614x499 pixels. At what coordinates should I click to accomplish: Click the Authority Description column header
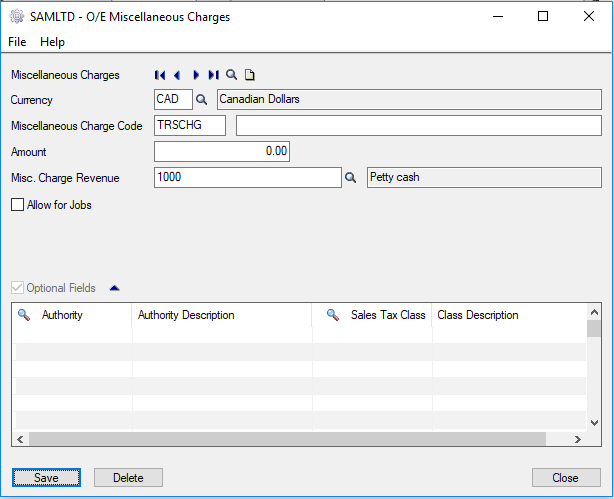tap(222, 315)
